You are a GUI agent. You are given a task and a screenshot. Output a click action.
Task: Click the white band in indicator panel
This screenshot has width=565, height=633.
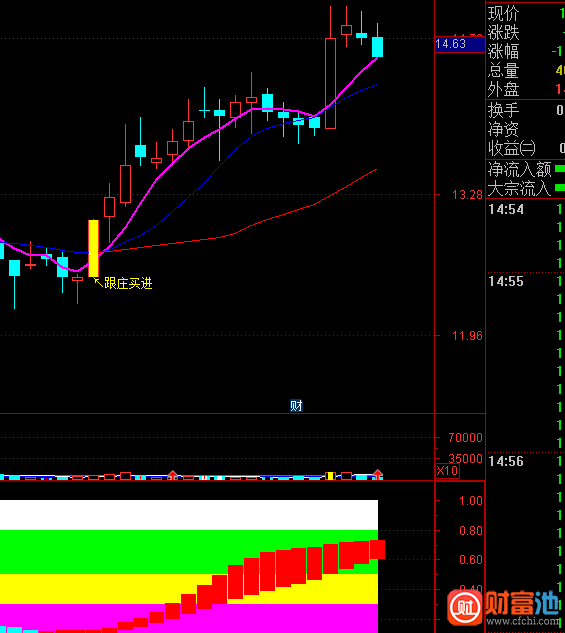[189, 515]
